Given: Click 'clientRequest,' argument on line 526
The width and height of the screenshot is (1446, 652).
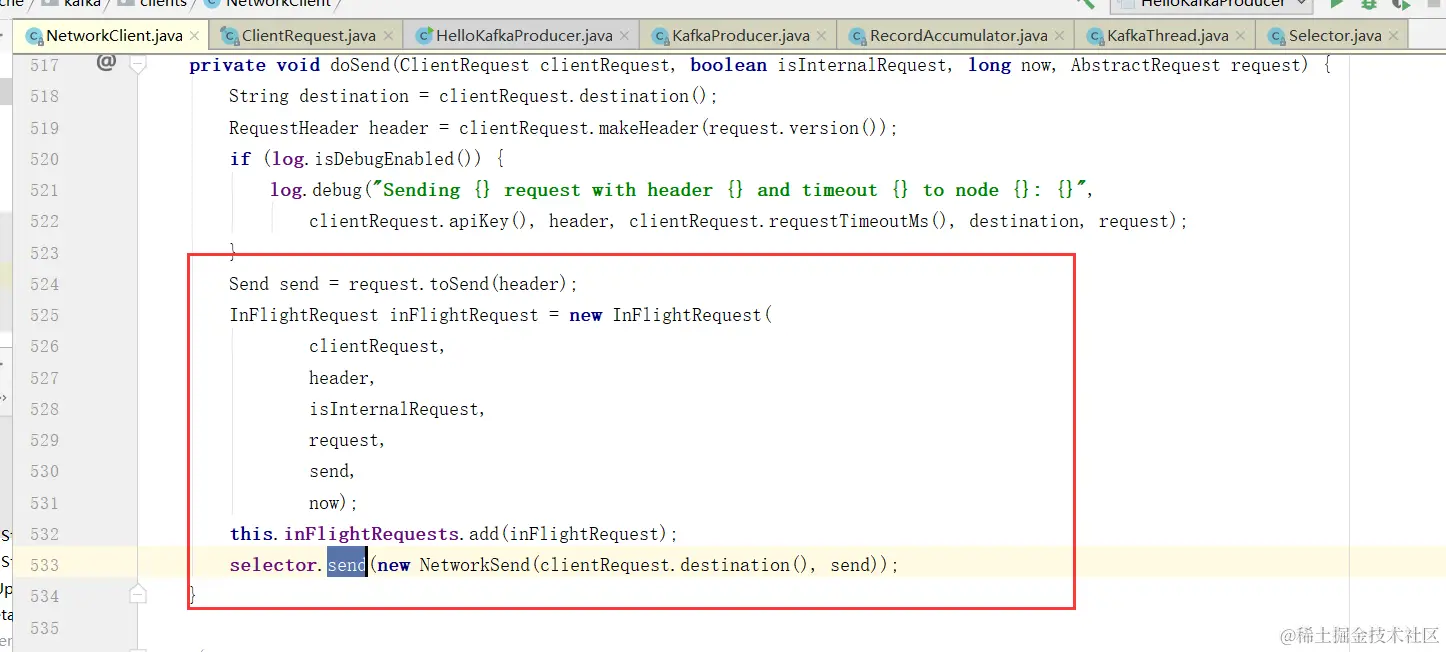Looking at the screenshot, I should [377, 346].
